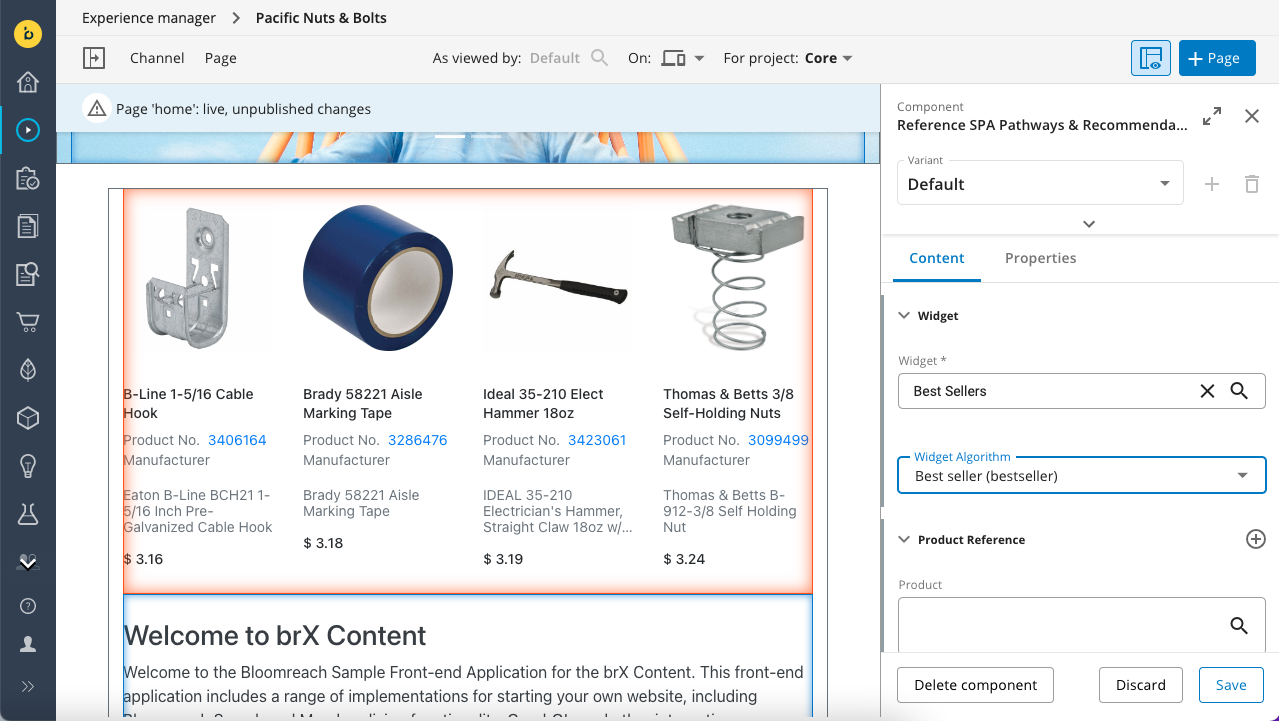This screenshot has height=721, width=1279.
Task: Click 'Welcome to brX Content' heading
Action: click(x=275, y=636)
